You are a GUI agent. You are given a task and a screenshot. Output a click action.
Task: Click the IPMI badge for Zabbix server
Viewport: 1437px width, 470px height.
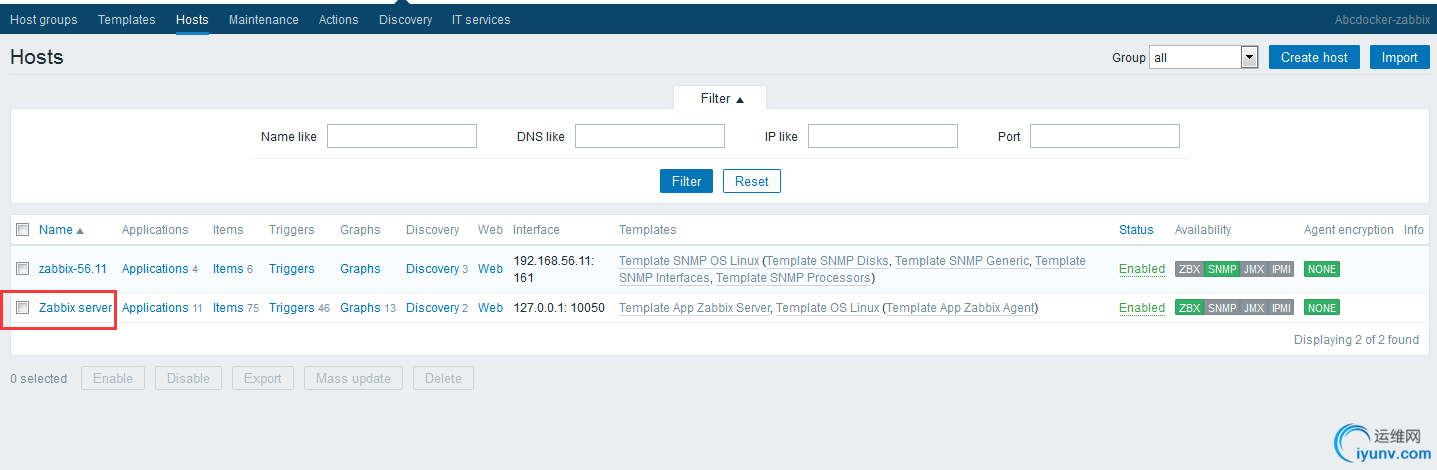(1281, 308)
